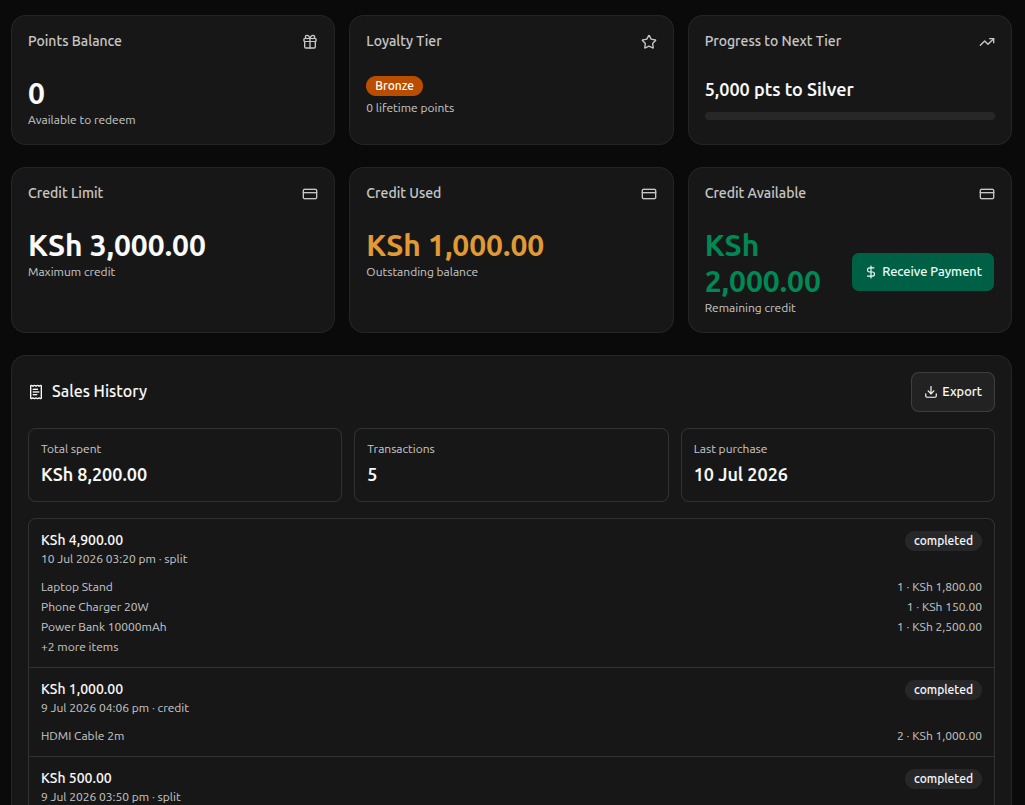This screenshot has width=1025, height=805.
Task: Click the Last purchase date 10 Jul 2026
Action: (740, 475)
